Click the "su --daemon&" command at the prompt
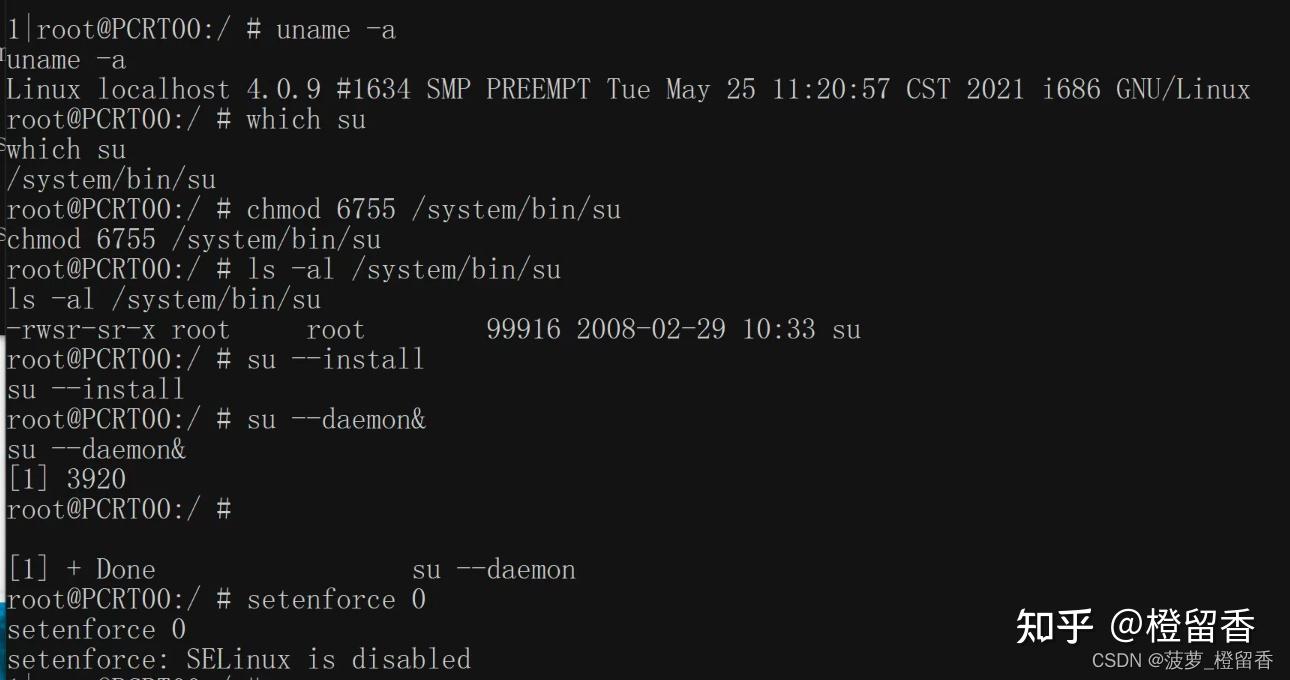The image size is (1290, 680). click(336, 420)
